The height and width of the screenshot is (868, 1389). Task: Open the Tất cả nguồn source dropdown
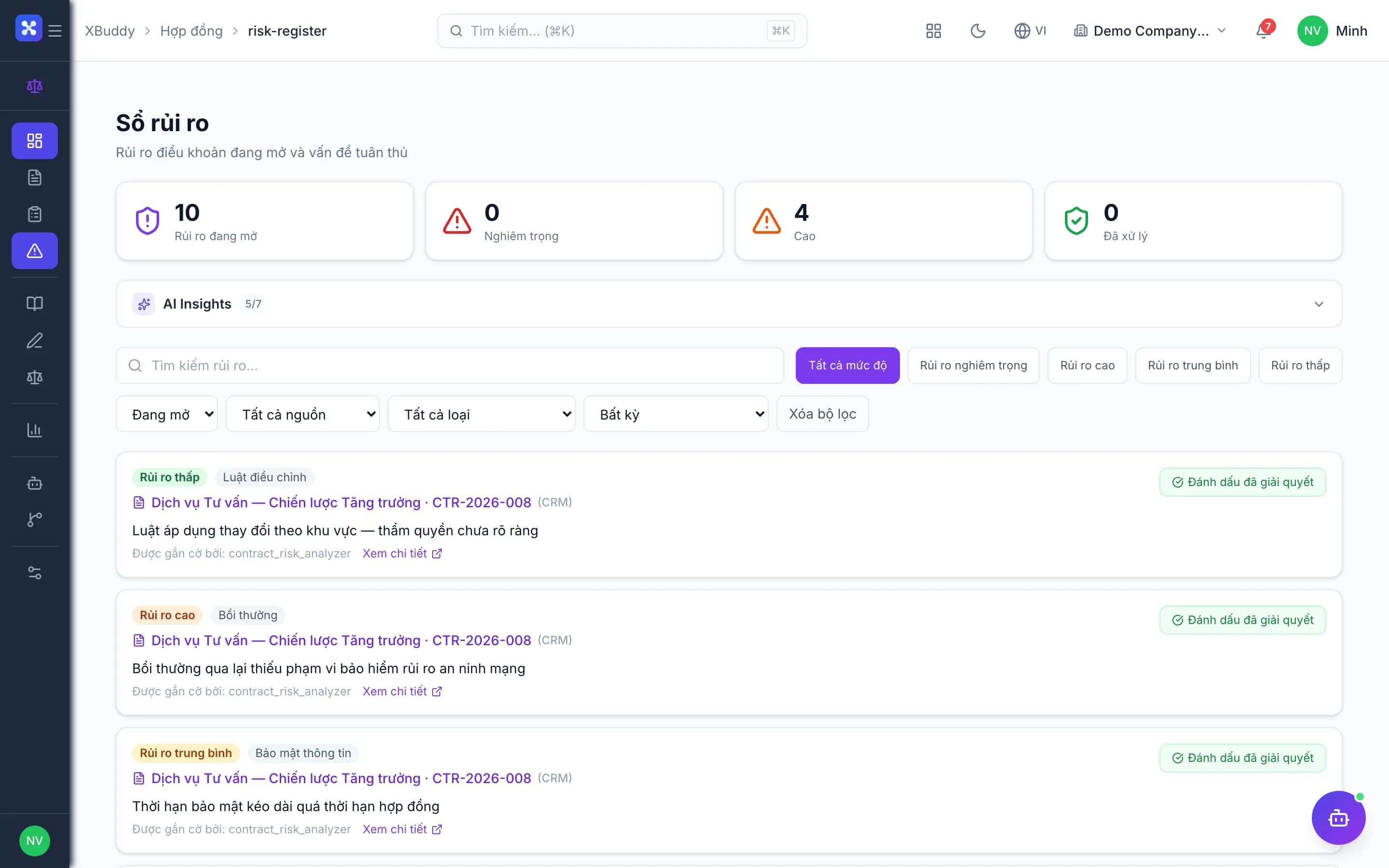tap(302, 414)
